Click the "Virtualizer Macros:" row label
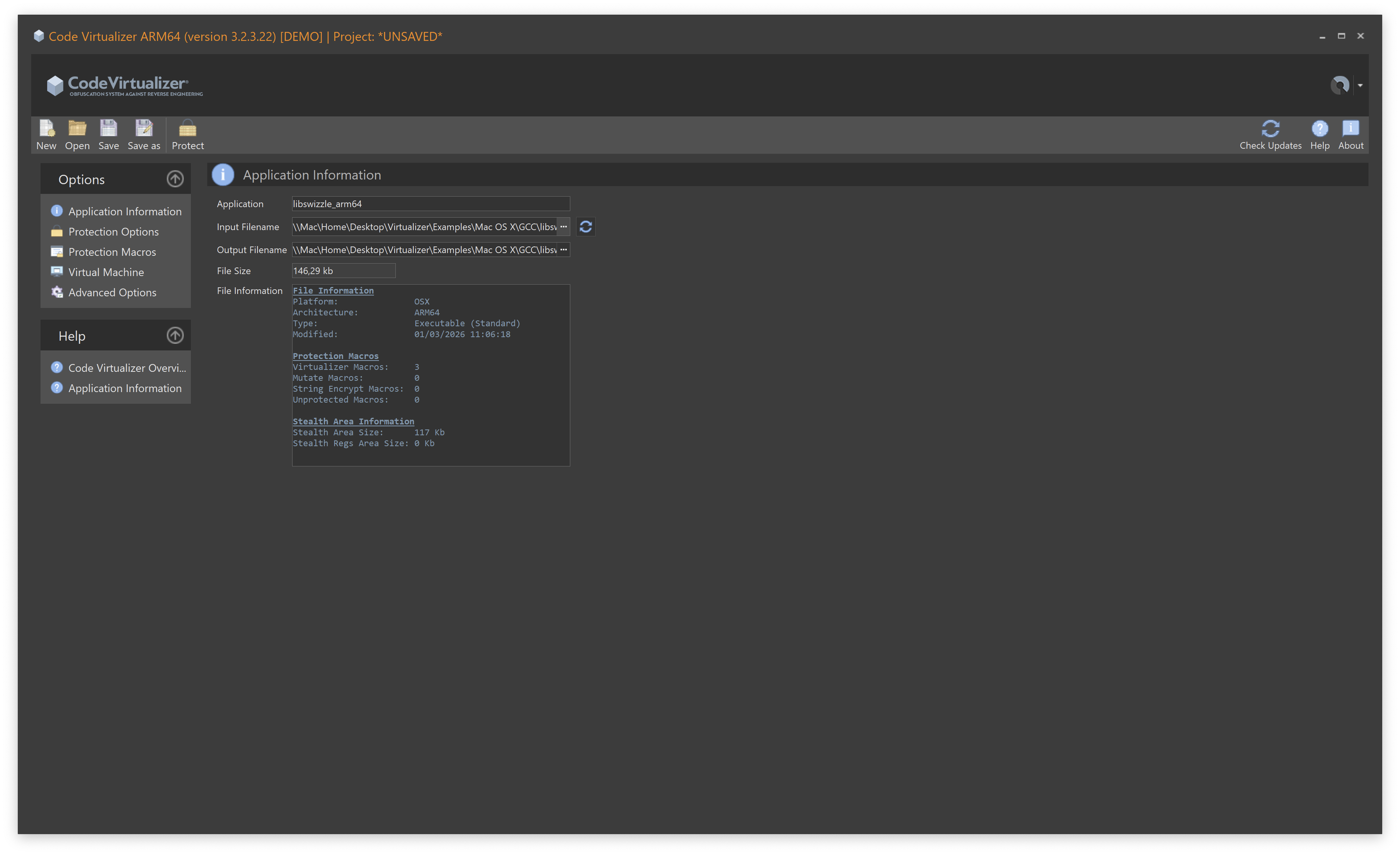 pyautogui.click(x=340, y=367)
